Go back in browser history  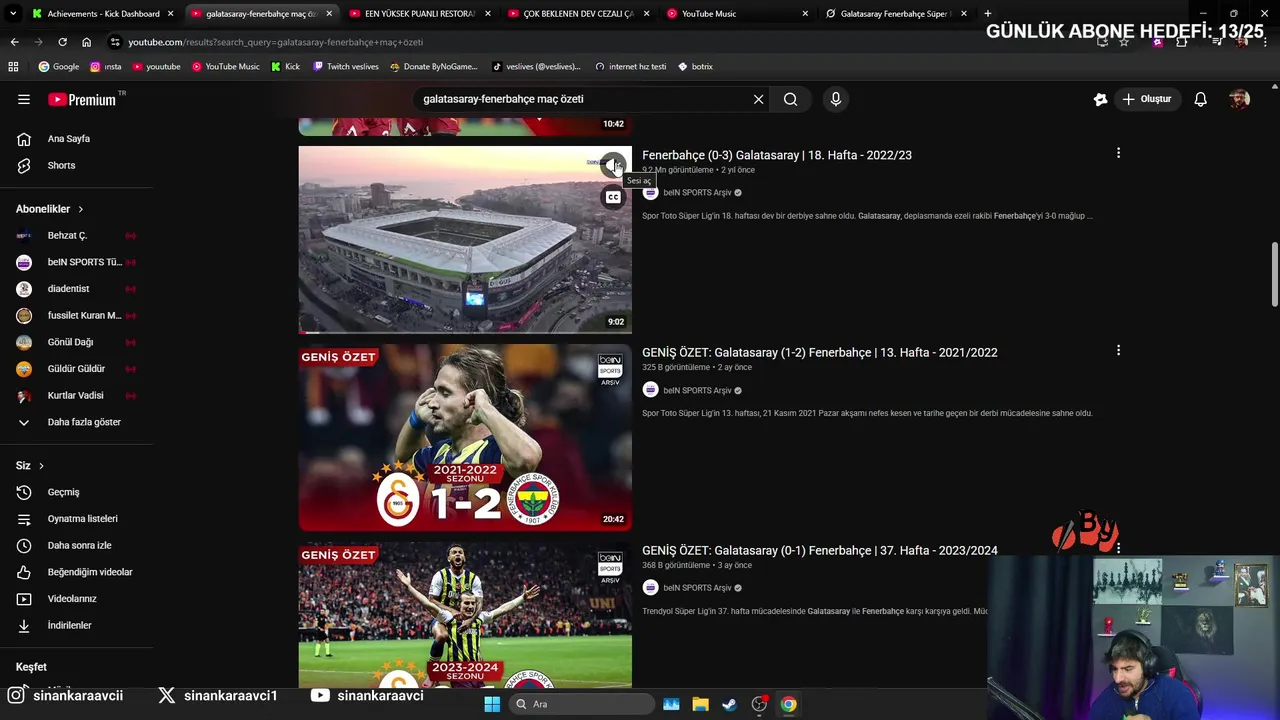click(14, 42)
